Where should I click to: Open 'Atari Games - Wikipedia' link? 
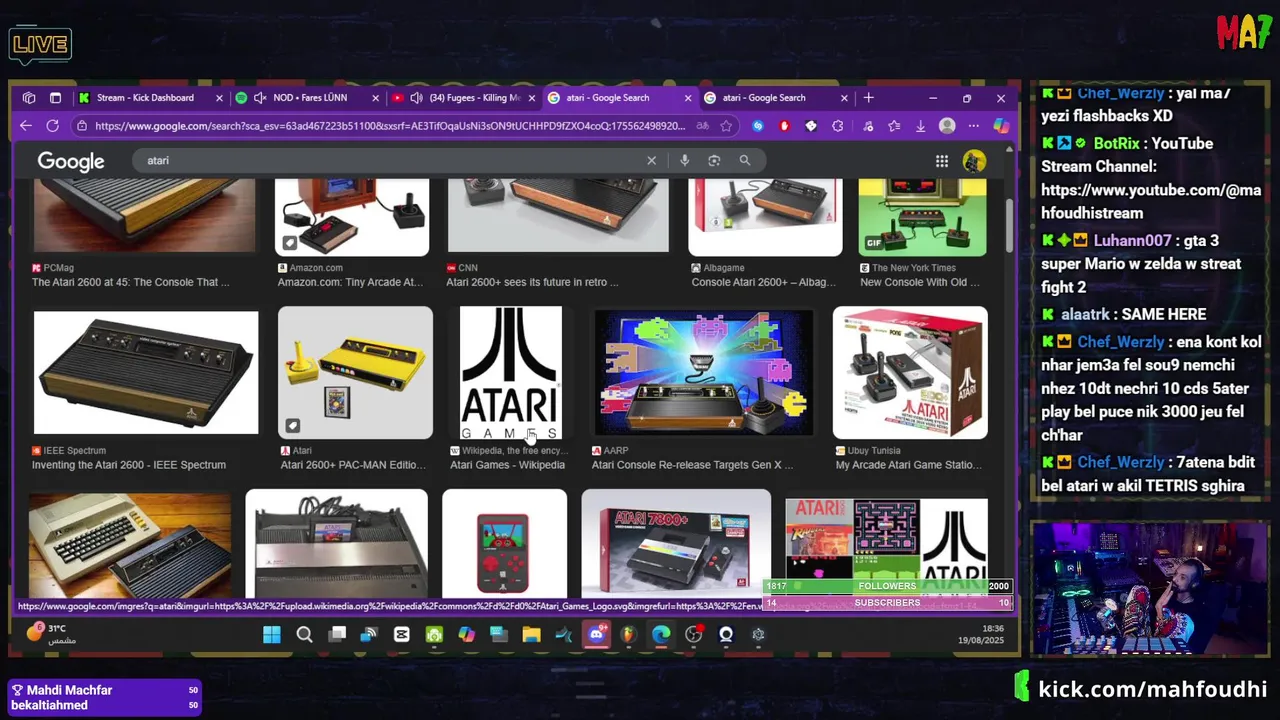click(x=507, y=465)
